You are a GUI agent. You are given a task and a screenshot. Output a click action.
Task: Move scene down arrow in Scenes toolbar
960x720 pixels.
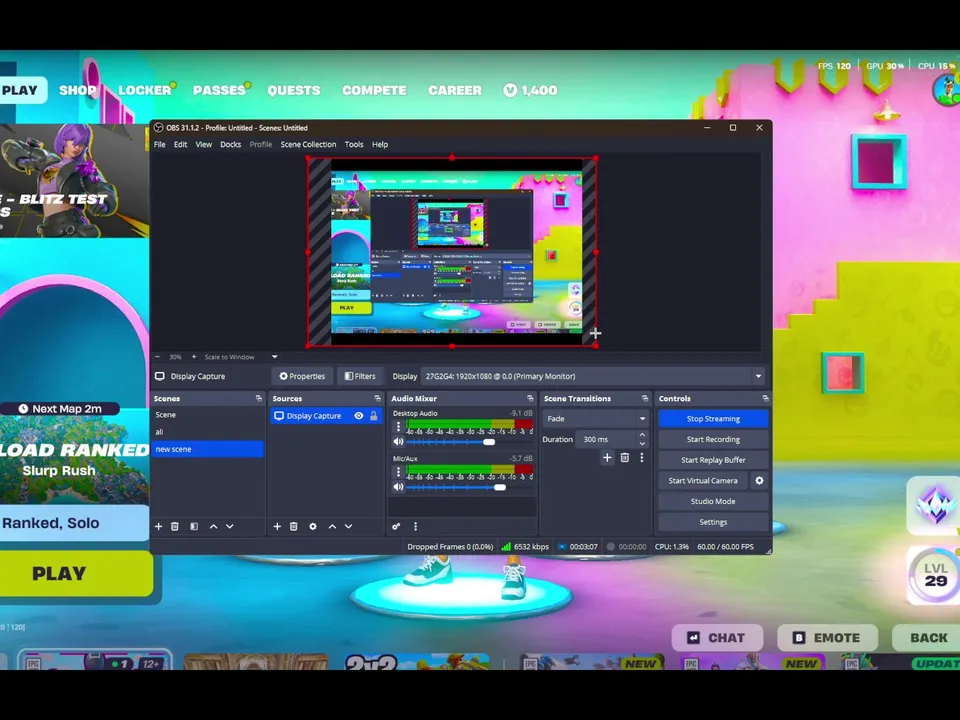click(230, 527)
